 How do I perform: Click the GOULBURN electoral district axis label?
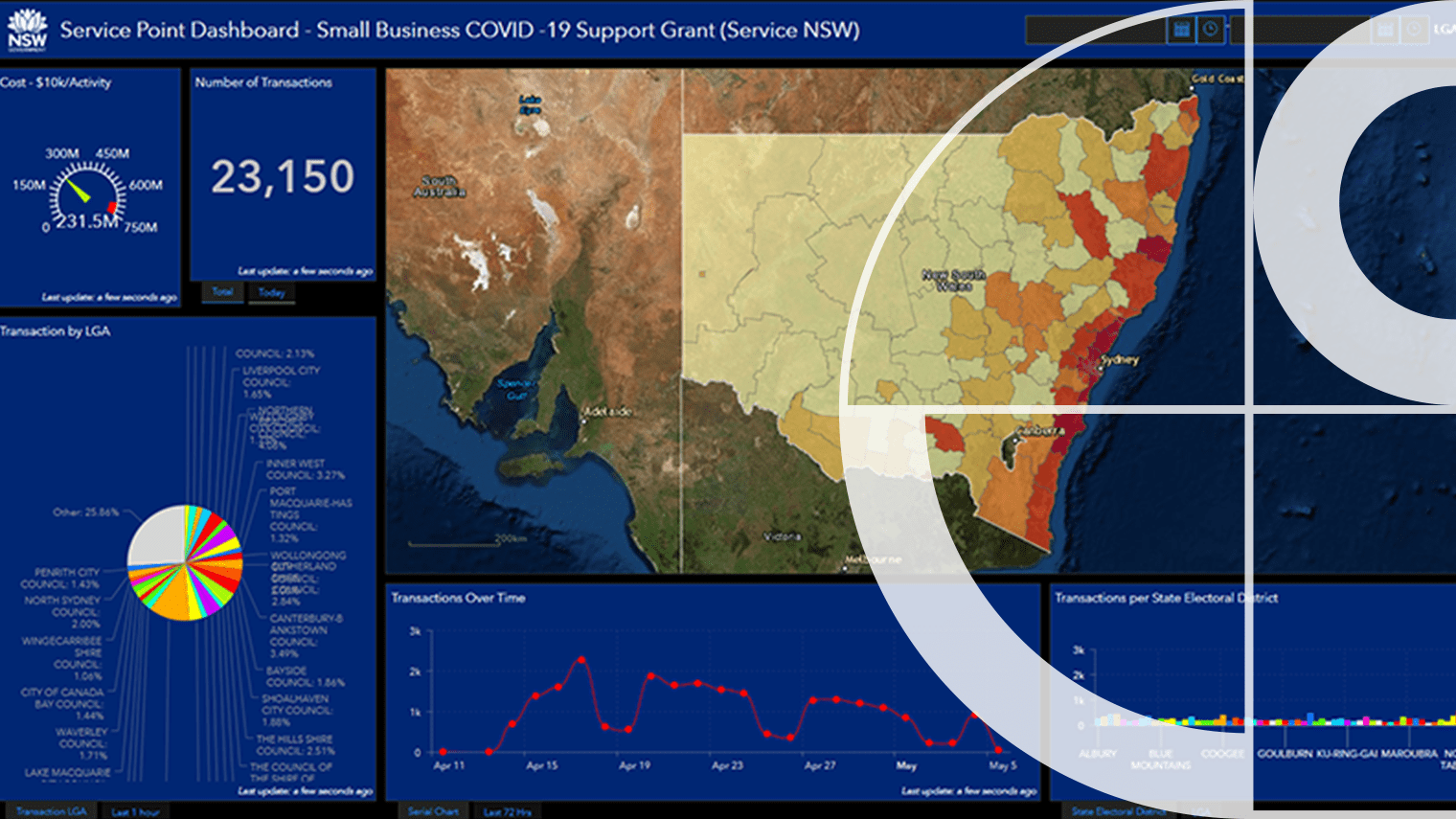(x=1285, y=754)
